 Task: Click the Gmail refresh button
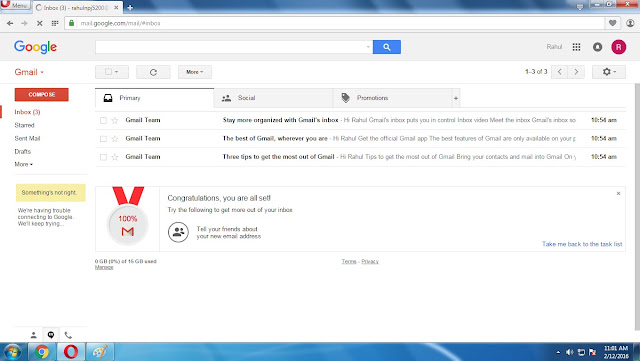coord(153,72)
